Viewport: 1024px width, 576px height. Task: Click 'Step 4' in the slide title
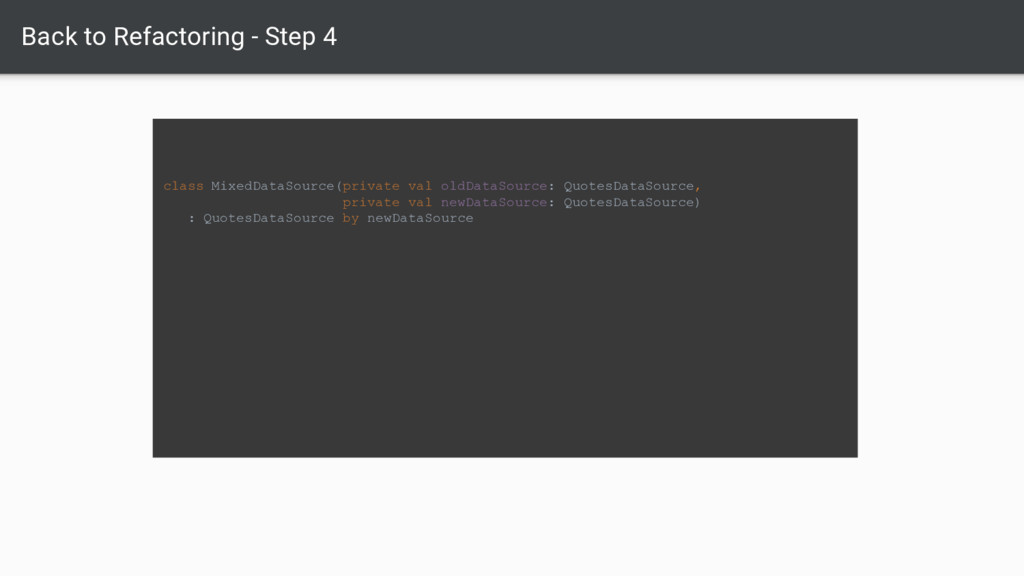(x=301, y=37)
